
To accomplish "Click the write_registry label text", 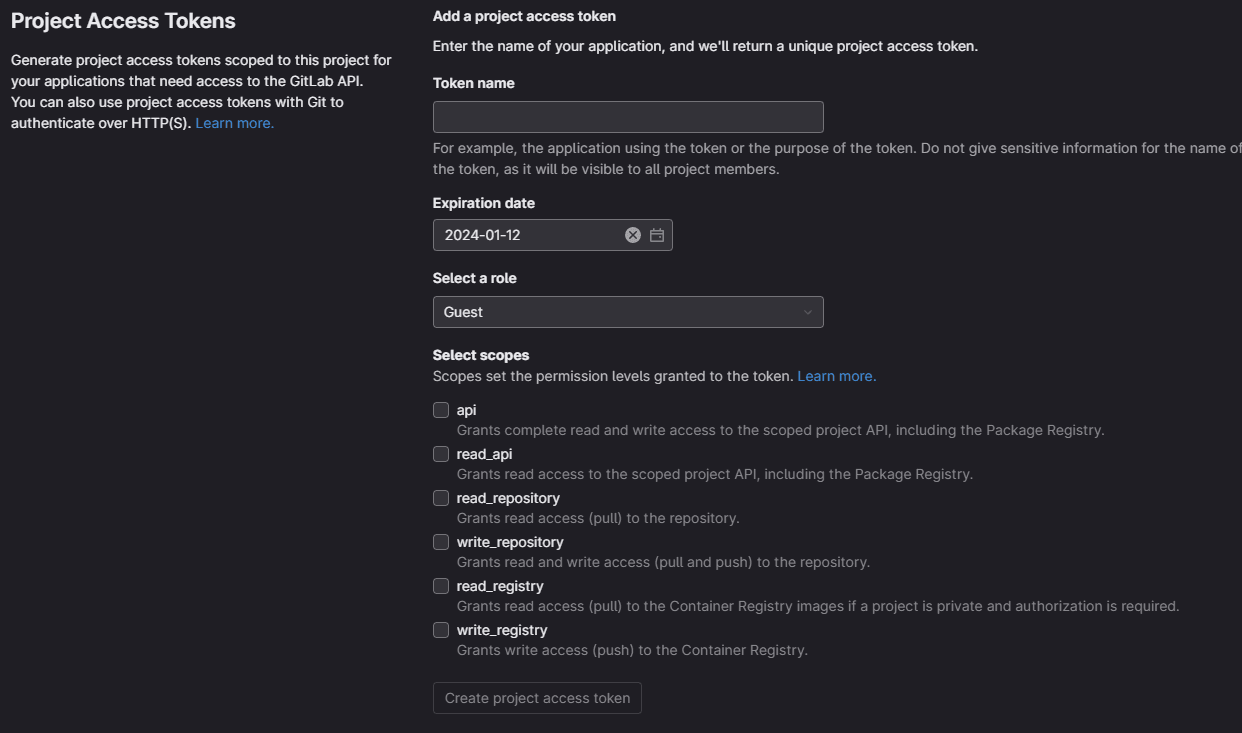I will pos(502,630).
